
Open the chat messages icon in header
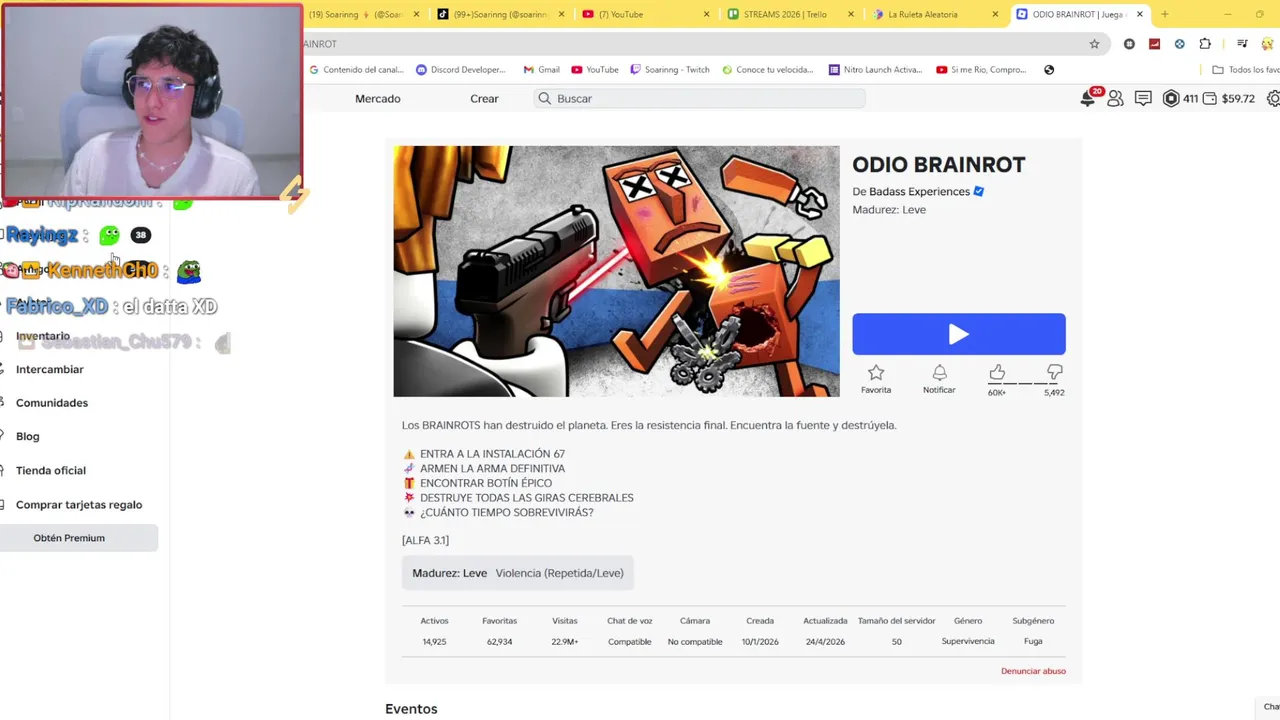pos(1143,98)
